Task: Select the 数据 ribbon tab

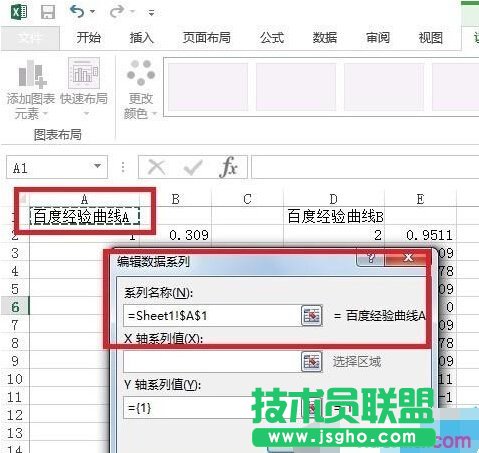Action: pos(325,38)
